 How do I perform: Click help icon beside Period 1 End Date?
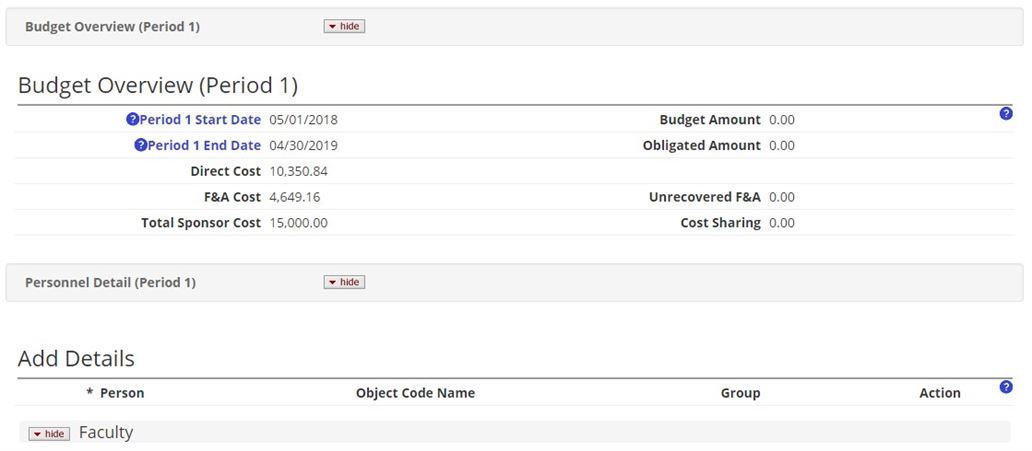[140, 146]
